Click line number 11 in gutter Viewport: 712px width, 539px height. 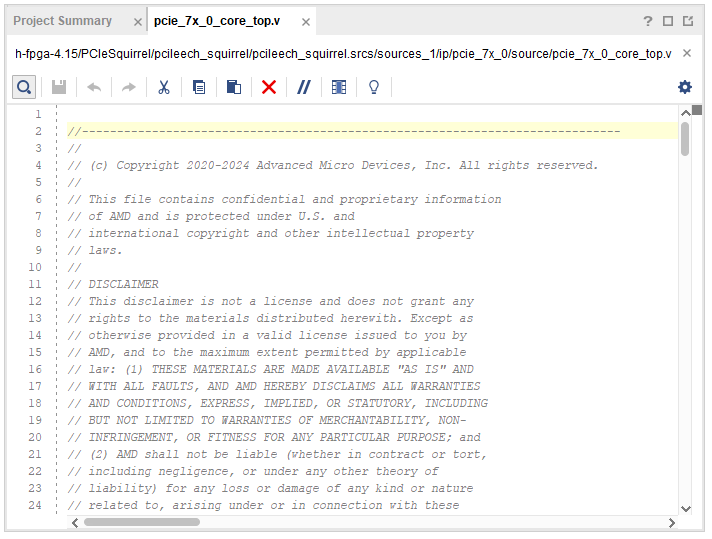[35, 284]
